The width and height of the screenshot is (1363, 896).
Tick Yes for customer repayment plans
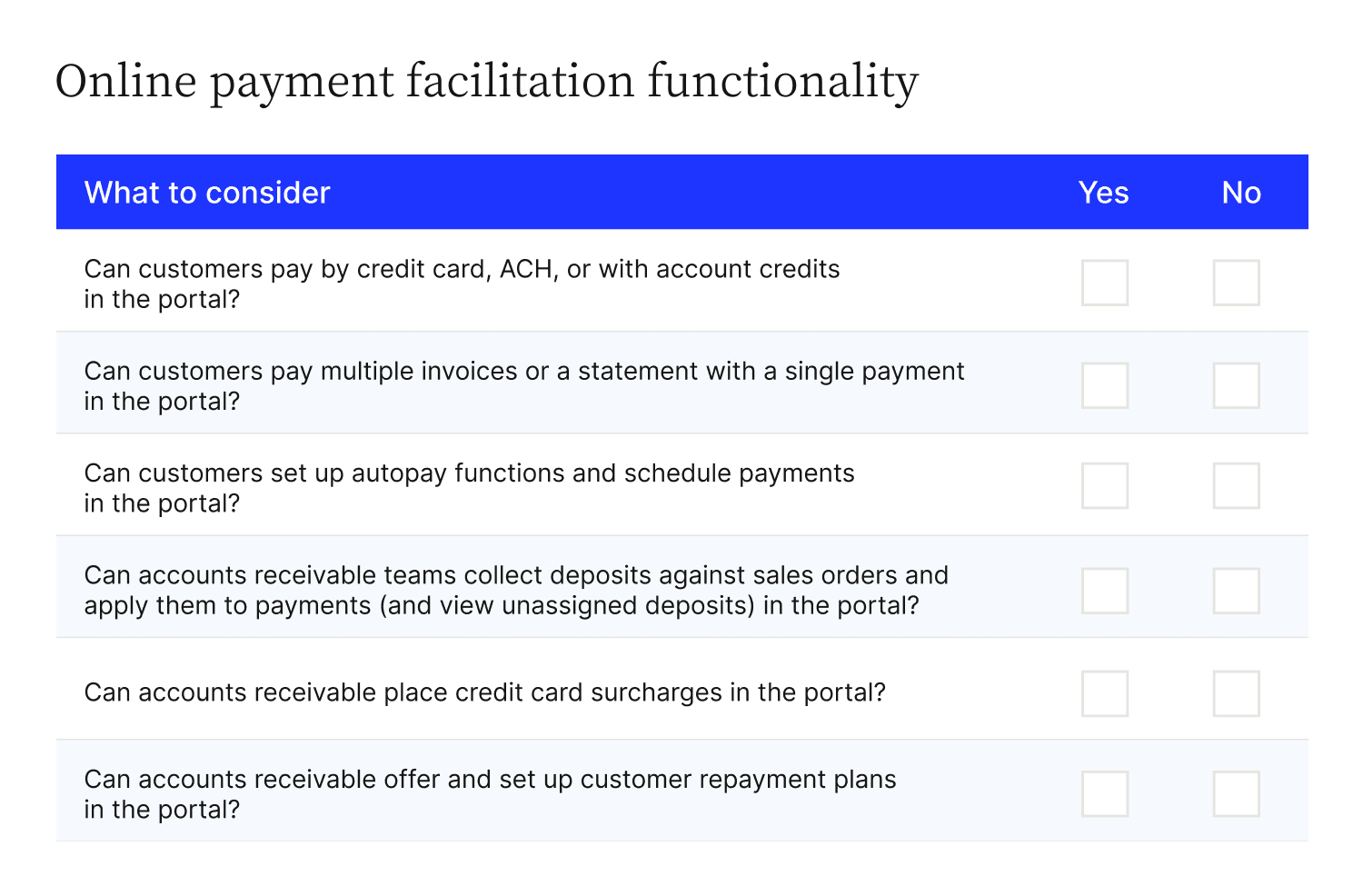(x=1105, y=794)
